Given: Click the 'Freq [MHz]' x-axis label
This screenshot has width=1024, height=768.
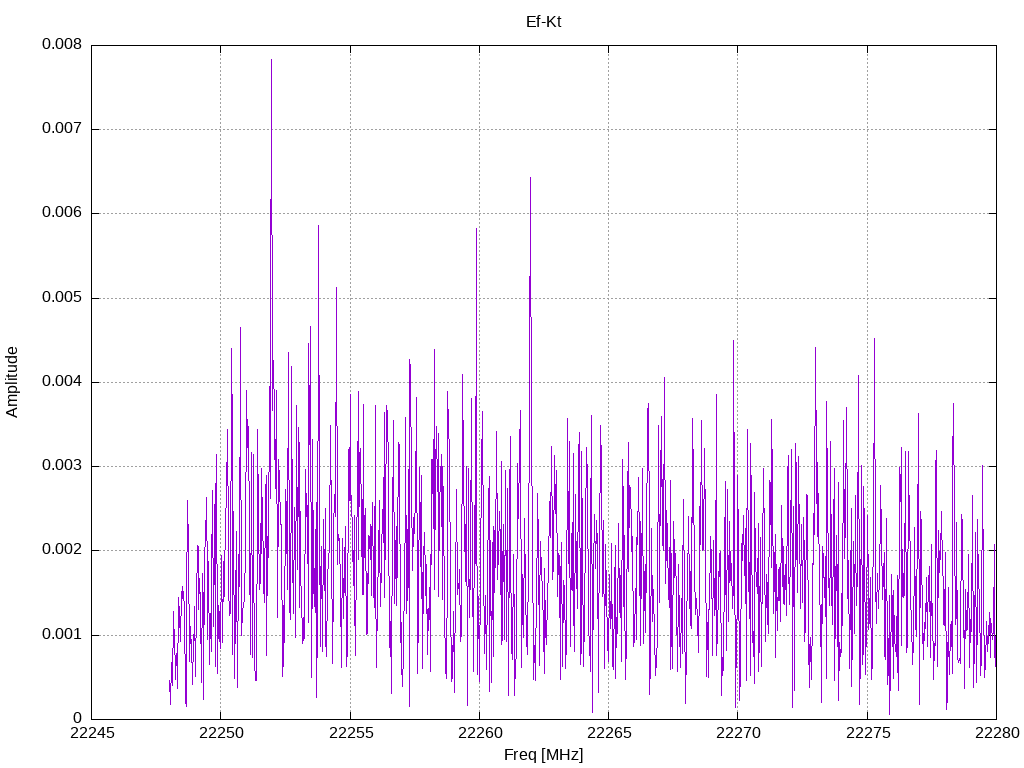Looking at the screenshot, I should tap(543, 755).
